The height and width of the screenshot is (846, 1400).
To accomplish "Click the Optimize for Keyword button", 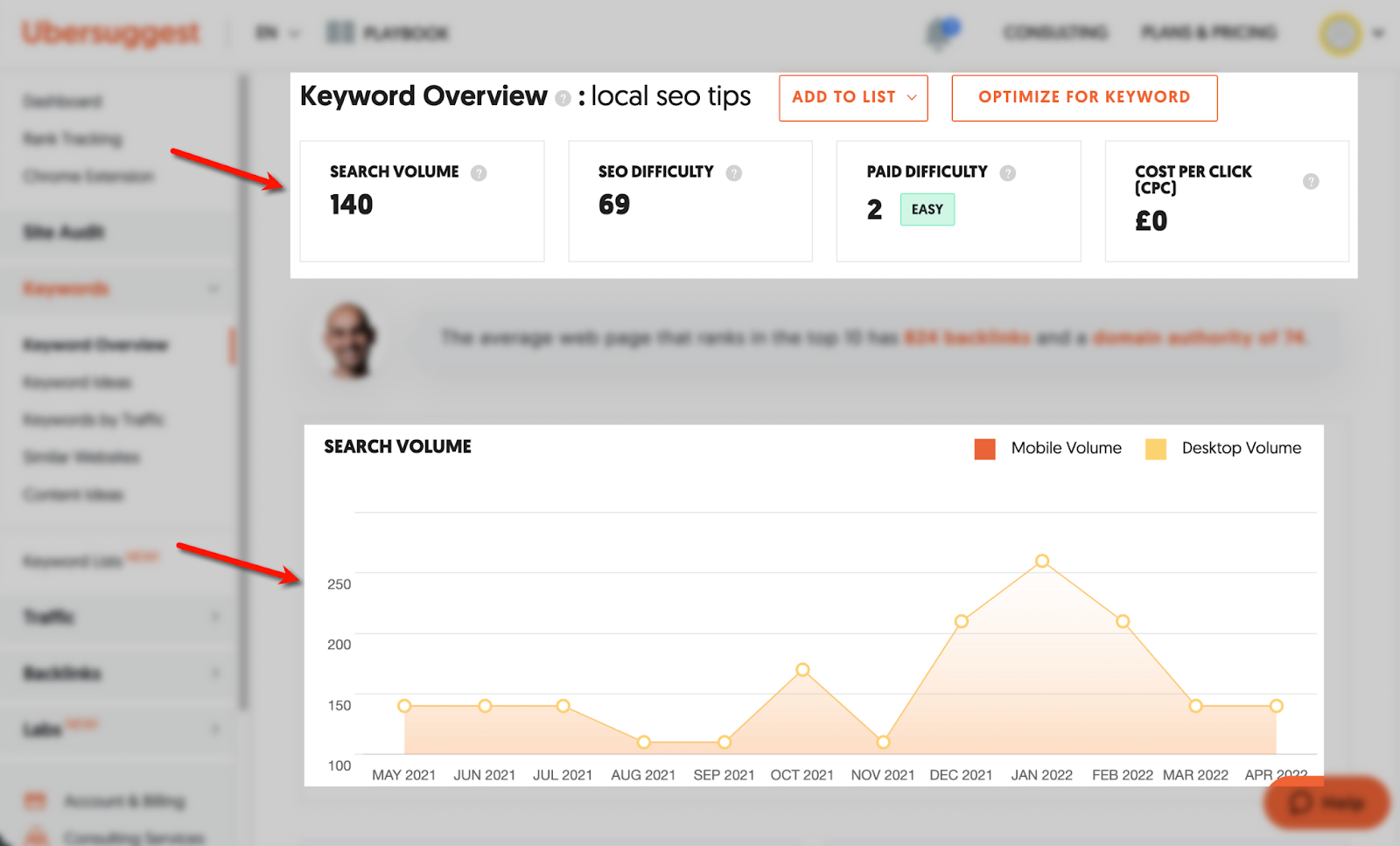I will click(x=1084, y=97).
